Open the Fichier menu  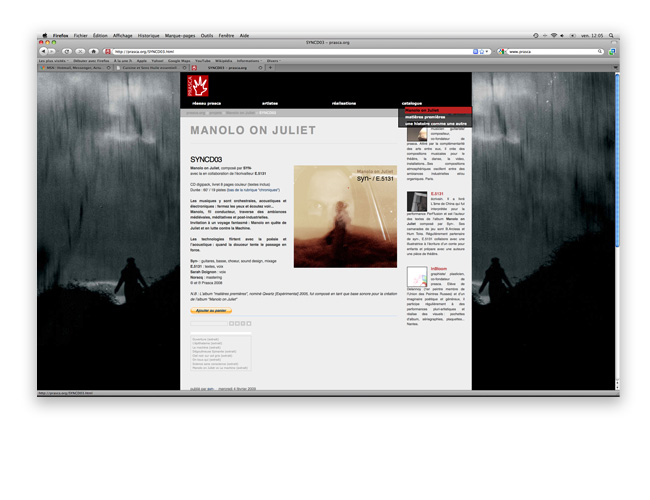tap(80, 36)
